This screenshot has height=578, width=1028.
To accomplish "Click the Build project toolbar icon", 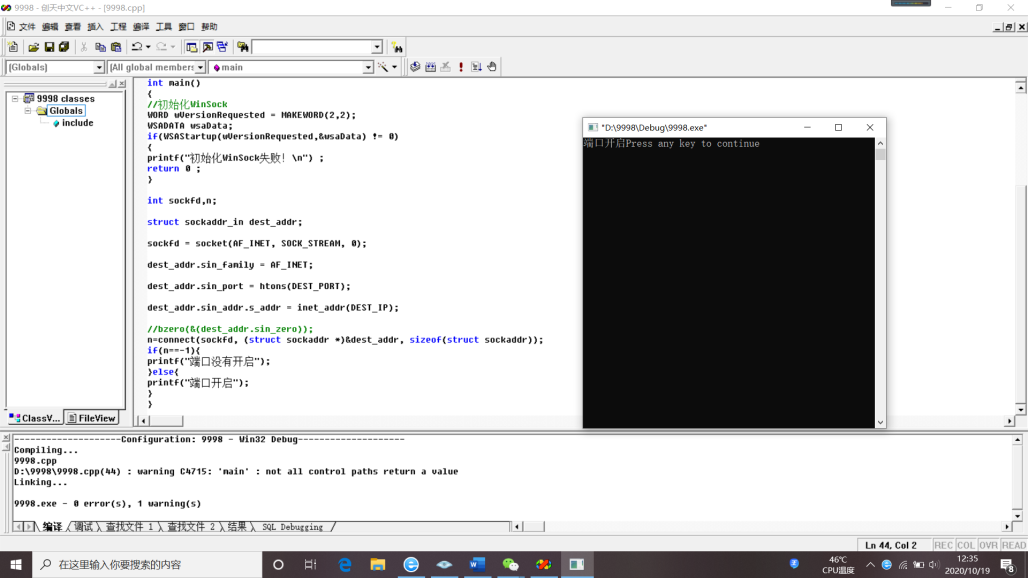I will pos(430,67).
